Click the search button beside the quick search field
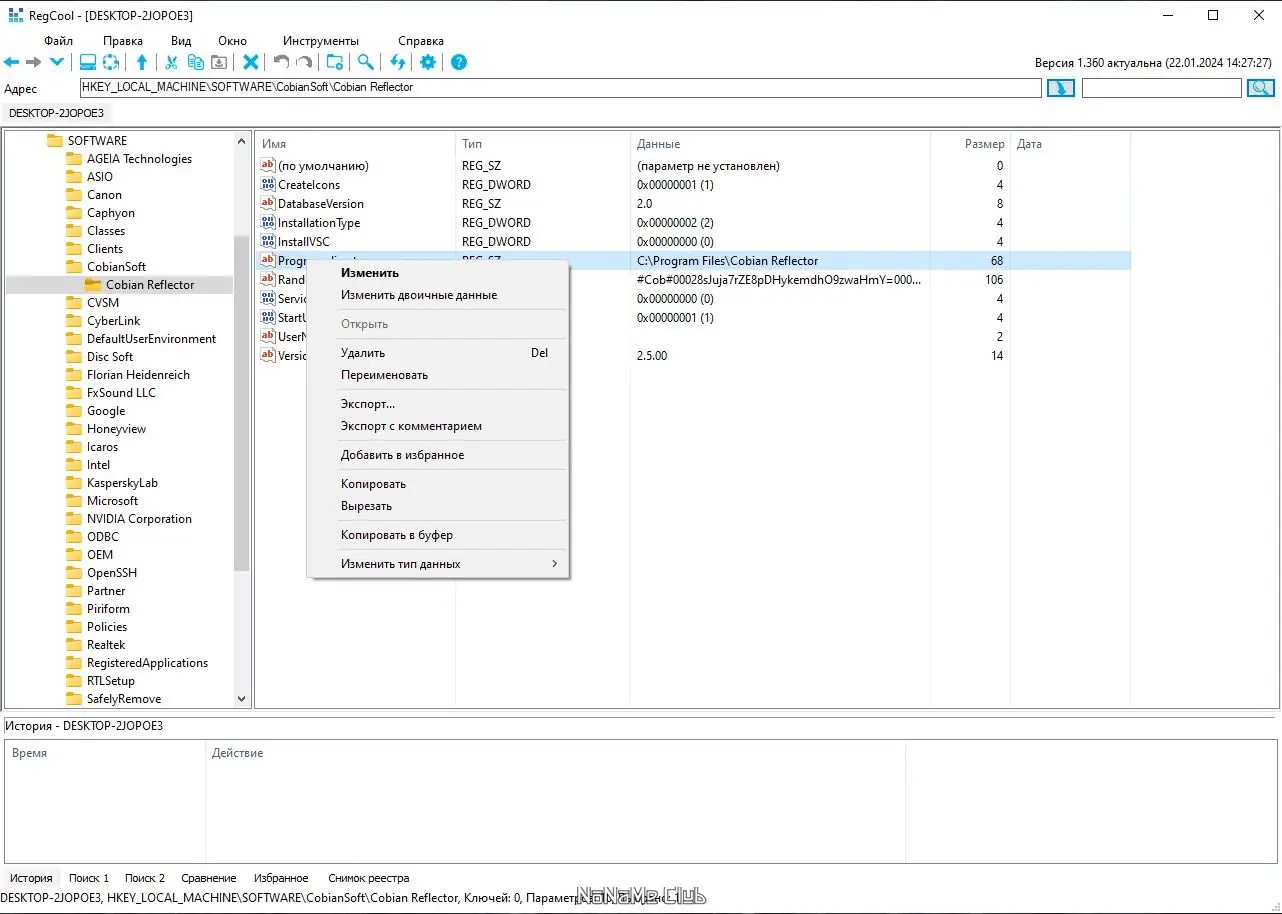The height and width of the screenshot is (914, 1282). tap(1261, 88)
